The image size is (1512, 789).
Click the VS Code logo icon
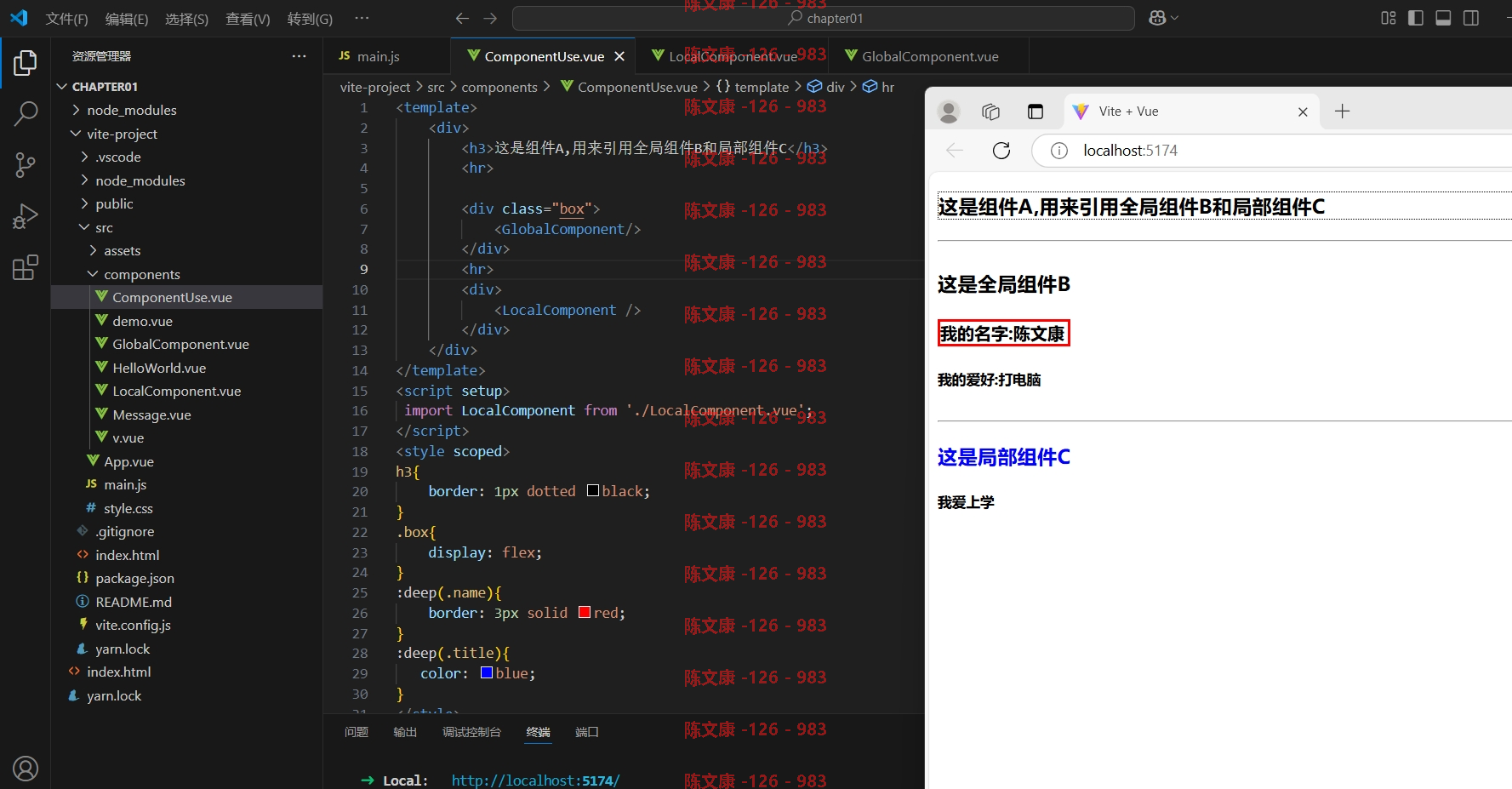[19, 18]
